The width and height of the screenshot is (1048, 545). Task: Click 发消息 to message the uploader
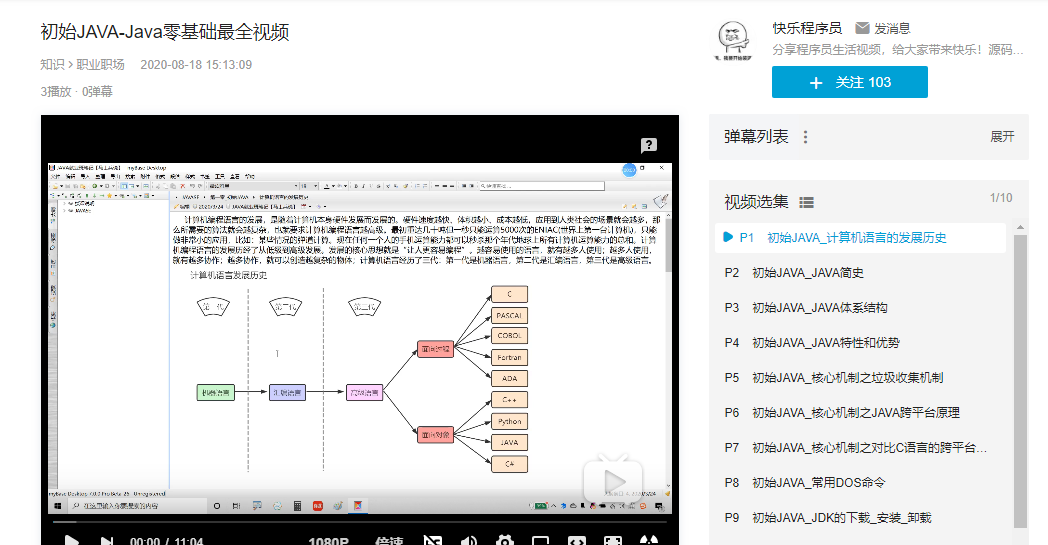click(892, 28)
